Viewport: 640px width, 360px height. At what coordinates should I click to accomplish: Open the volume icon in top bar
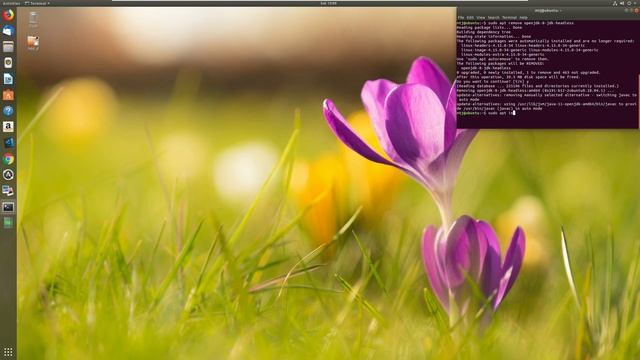(622, 3)
